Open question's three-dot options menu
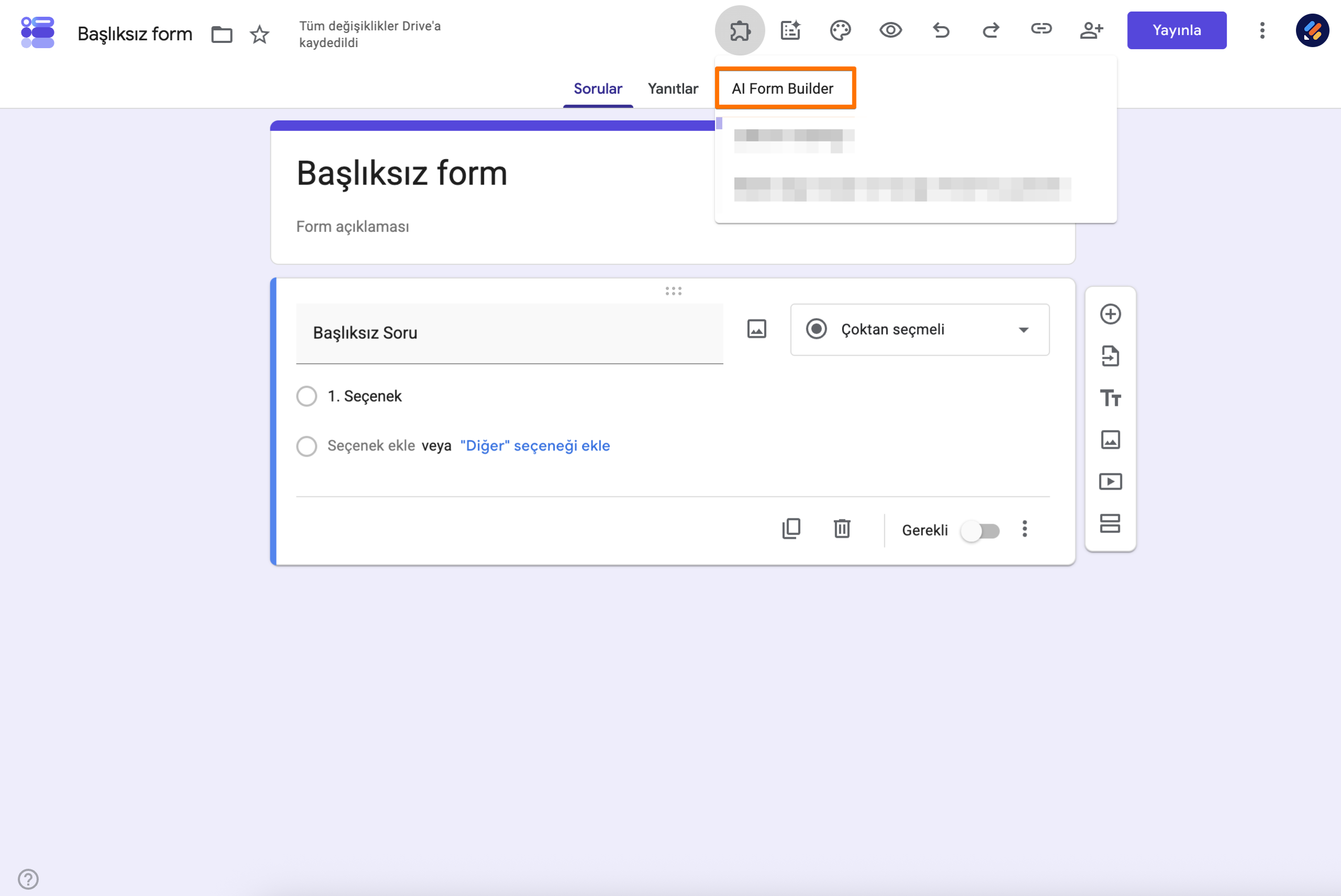Screen dimensions: 1341x896 [1024, 529]
